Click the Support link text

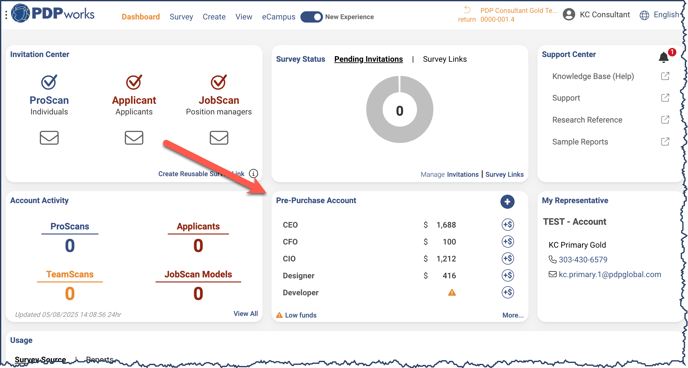click(566, 98)
